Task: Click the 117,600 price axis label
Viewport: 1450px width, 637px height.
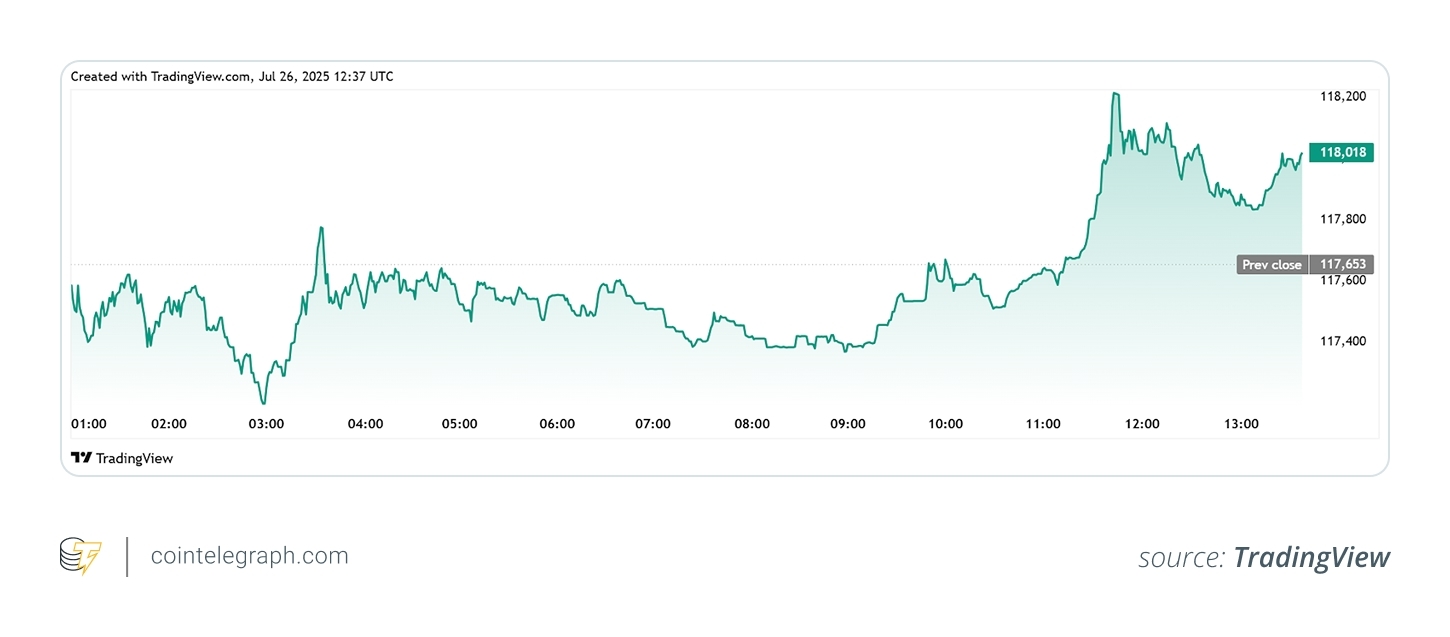Action: coord(1343,281)
